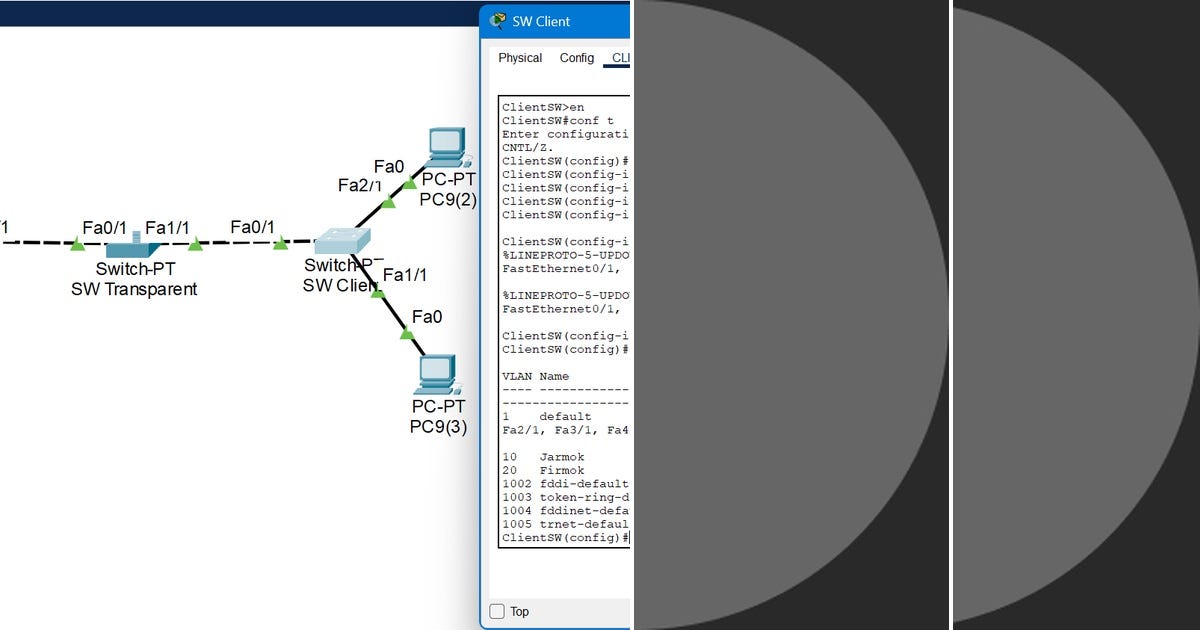1200x630 pixels.
Task: Click the ClientSW(config)# prompt line
Action: click(x=563, y=537)
